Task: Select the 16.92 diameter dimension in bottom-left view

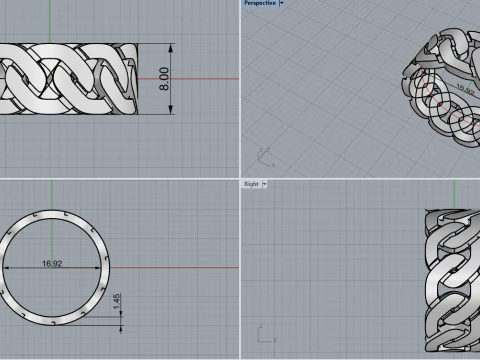Action: pos(52,264)
